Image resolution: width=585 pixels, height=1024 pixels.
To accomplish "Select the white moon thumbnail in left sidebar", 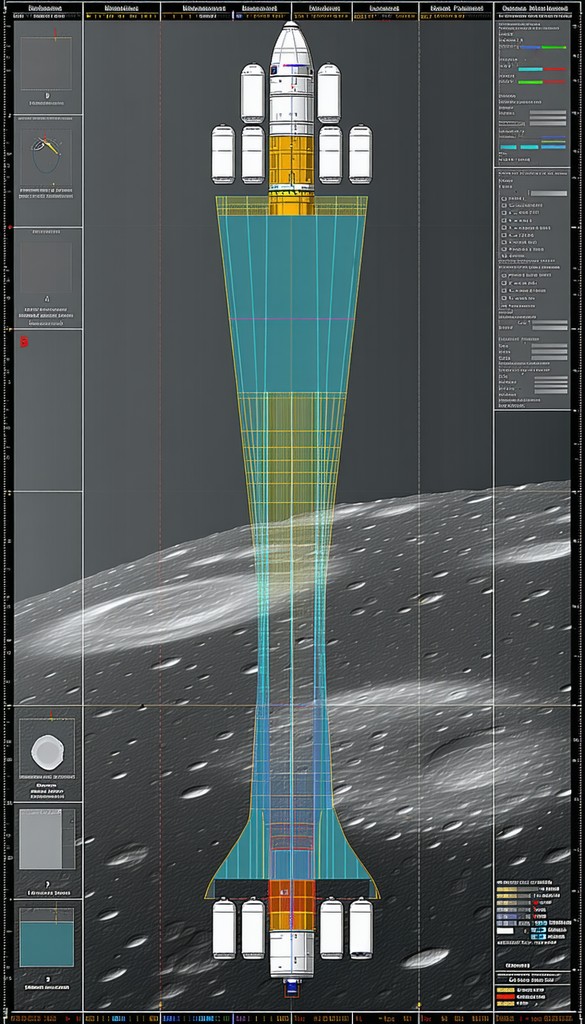I will [x=46, y=752].
